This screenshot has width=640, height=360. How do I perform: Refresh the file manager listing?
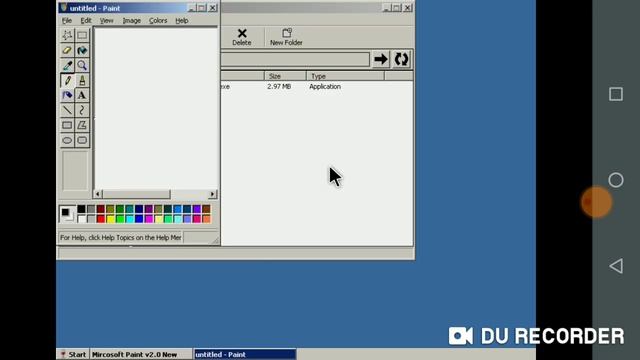tap(401, 59)
